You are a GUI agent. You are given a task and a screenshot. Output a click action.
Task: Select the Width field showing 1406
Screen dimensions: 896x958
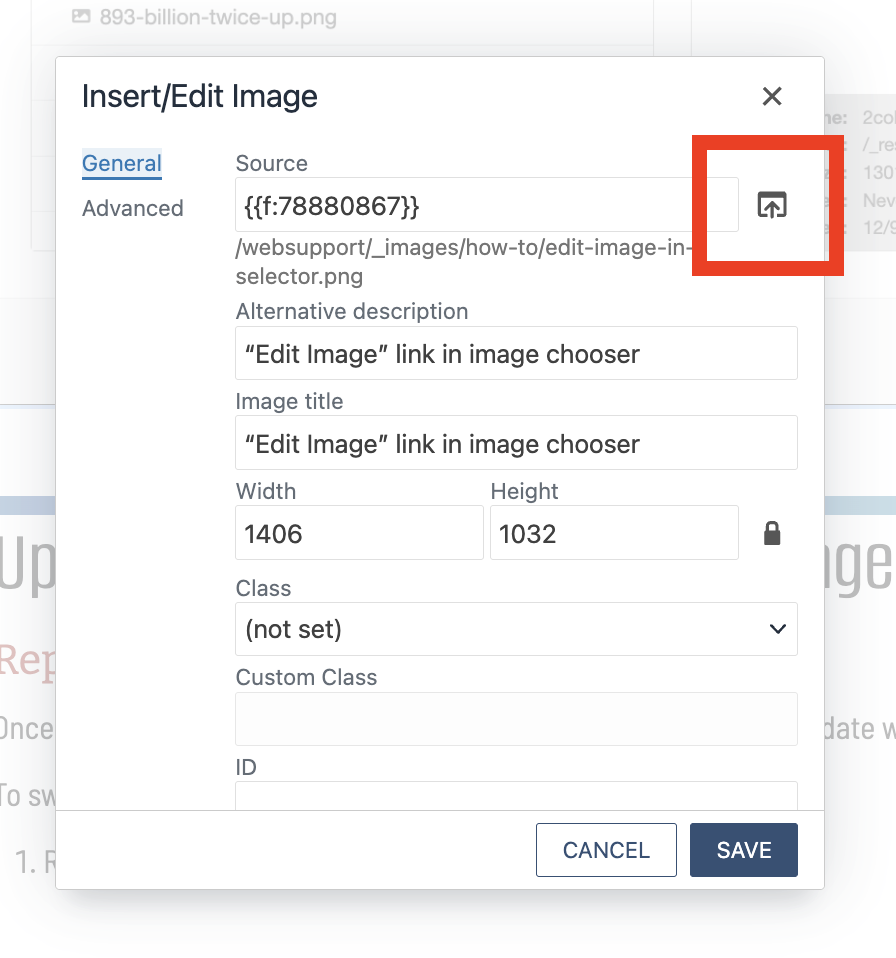(x=359, y=533)
